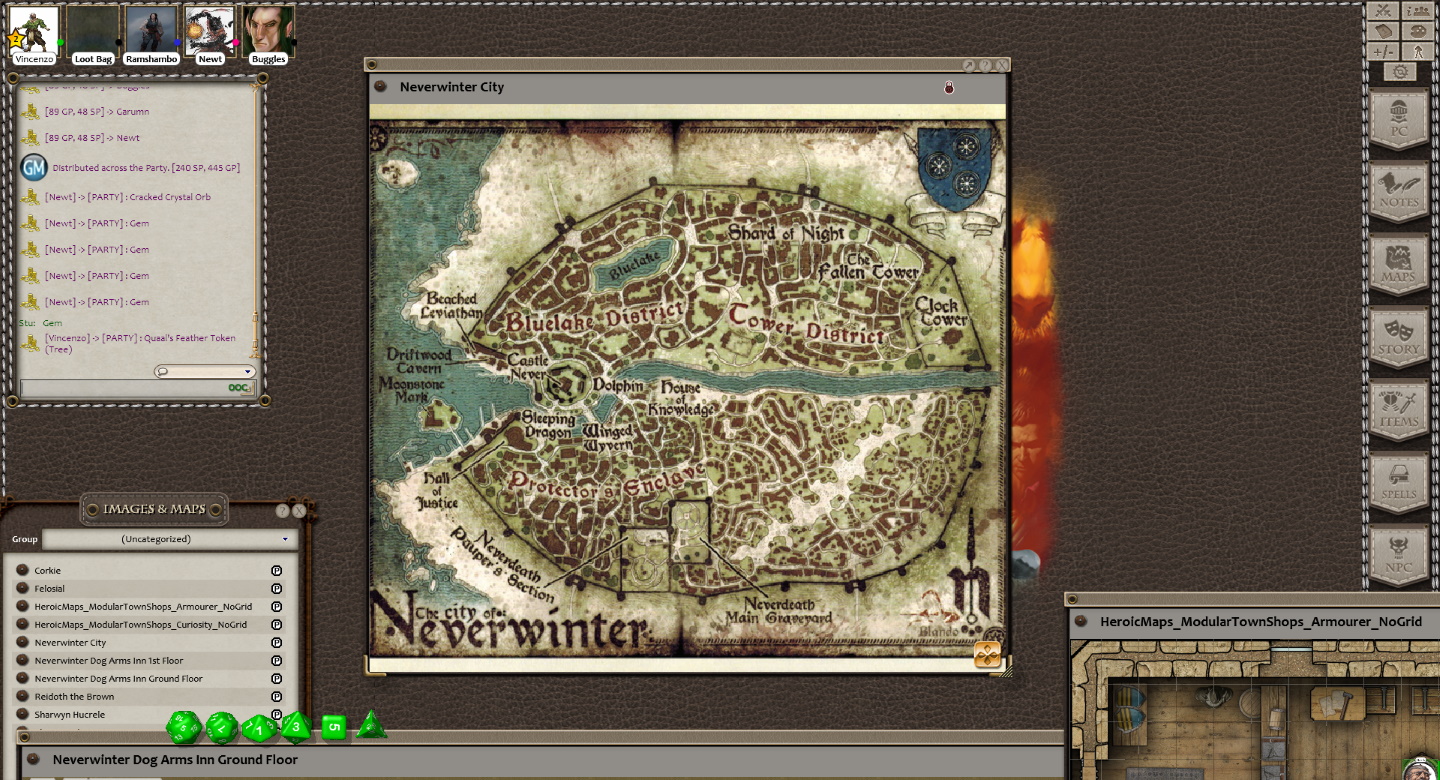
Task: Open the Calendar icon
Action: coord(1383,31)
